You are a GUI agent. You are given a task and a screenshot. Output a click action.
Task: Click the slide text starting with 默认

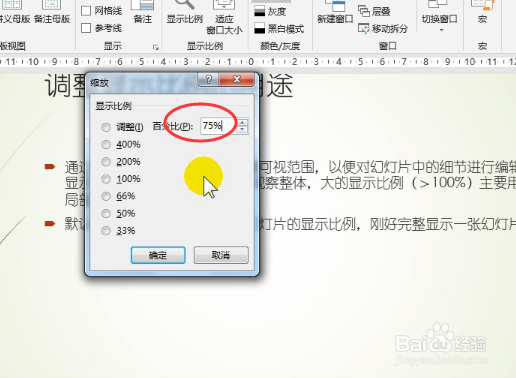pos(290,224)
